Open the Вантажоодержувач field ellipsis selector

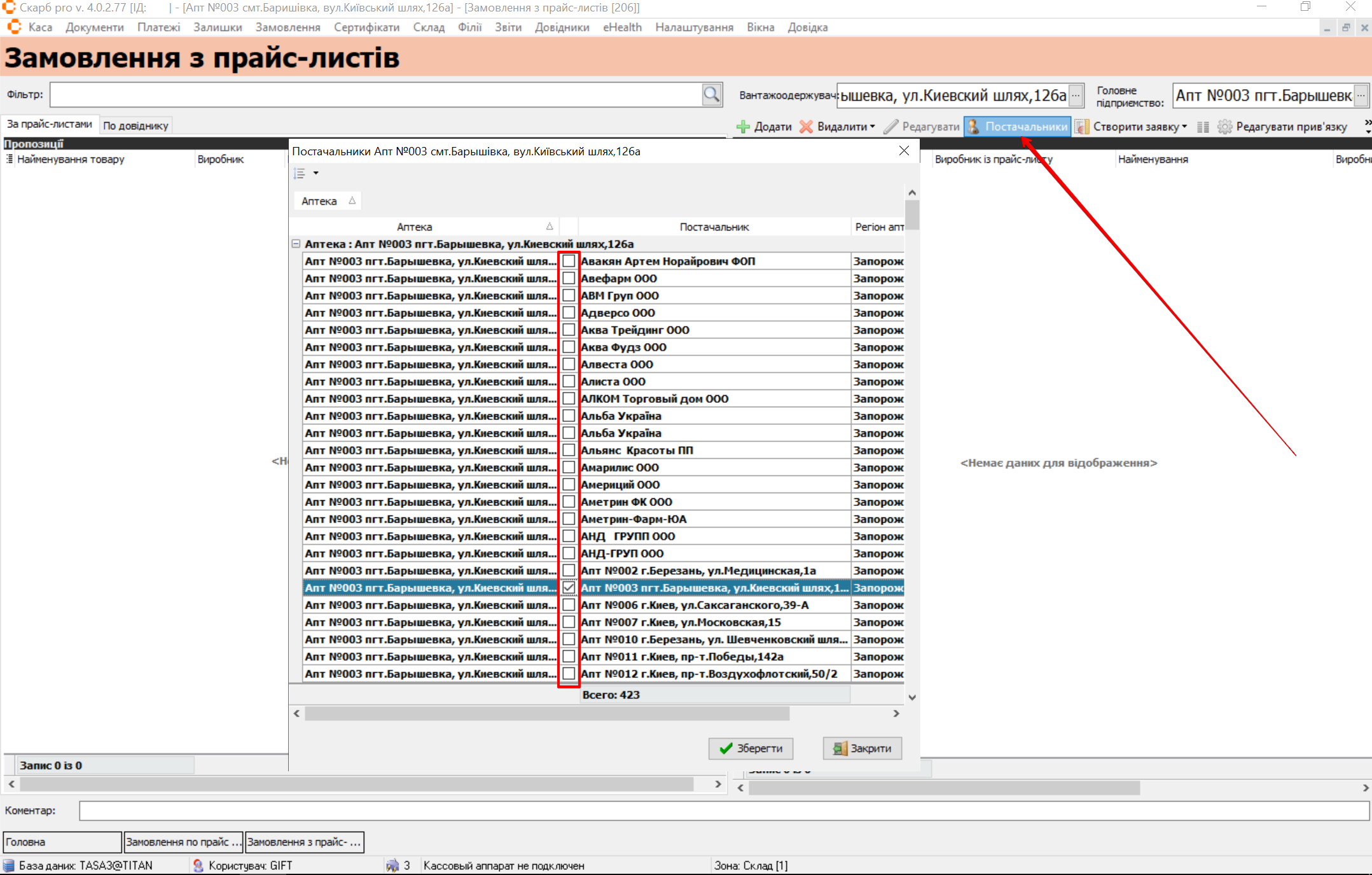1076,95
